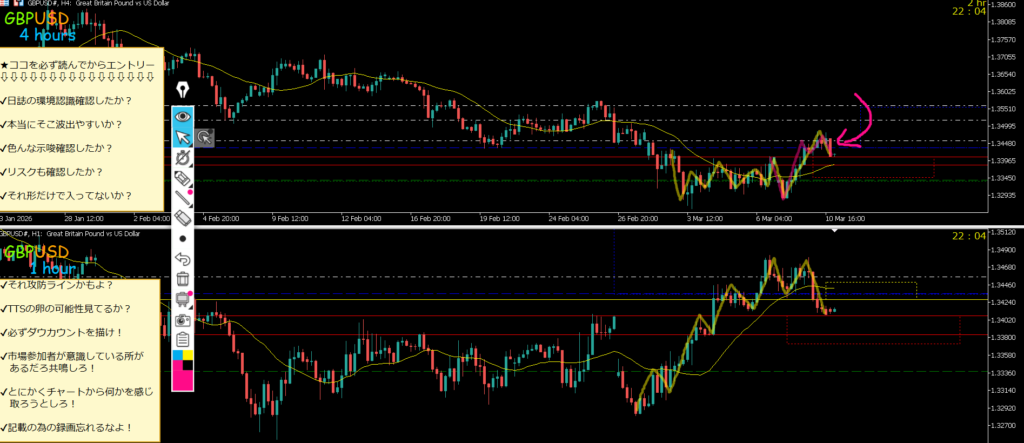
Task: Capture a screenshot with the camera icon
Action: [x=183, y=320]
